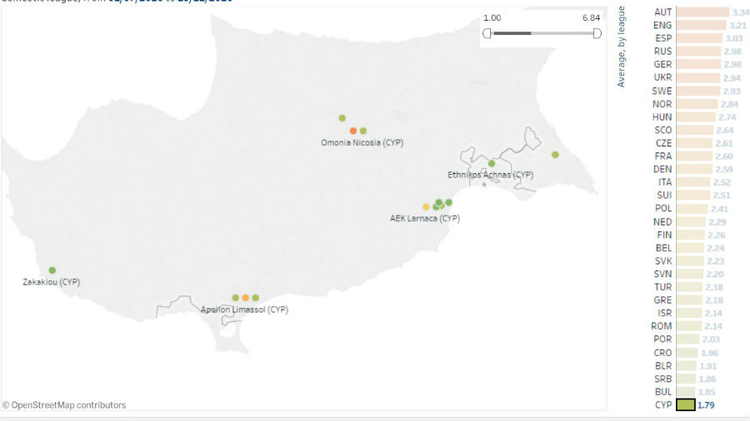The width and height of the screenshot is (750, 421).
Task: Click the orange dot above Apollon Limassol label
Action: coord(245,298)
